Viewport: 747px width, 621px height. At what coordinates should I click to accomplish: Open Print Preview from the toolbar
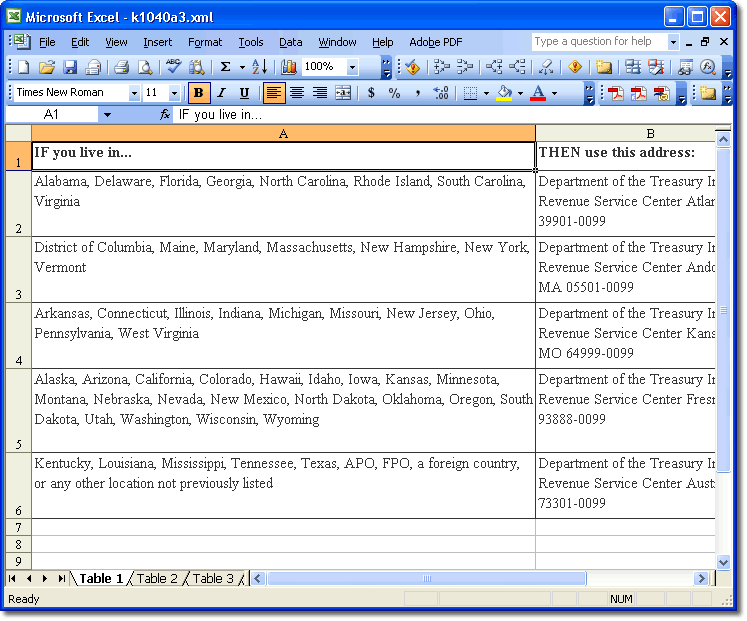pyautogui.click(x=145, y=67)
